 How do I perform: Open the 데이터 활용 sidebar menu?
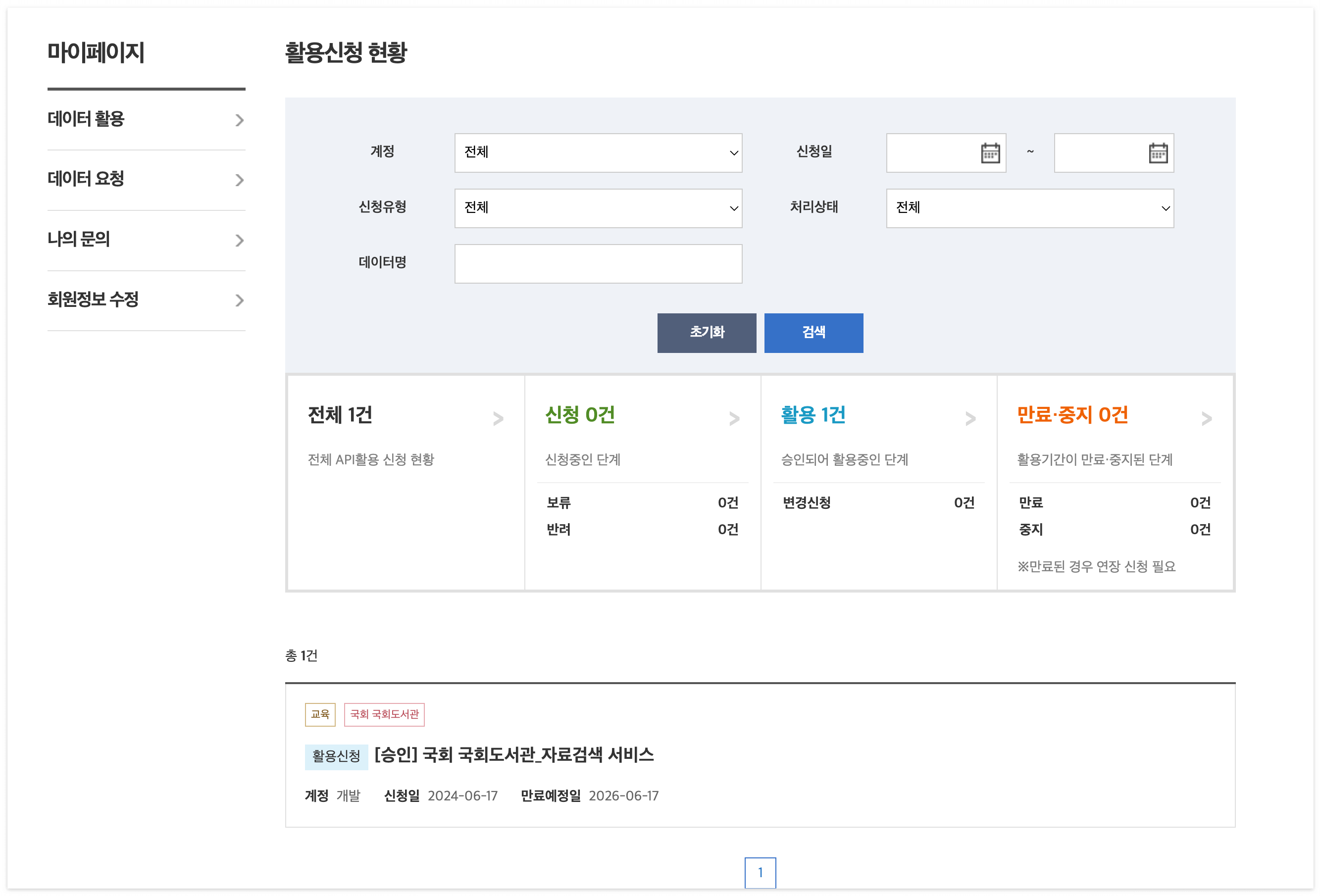click(146, 119)
